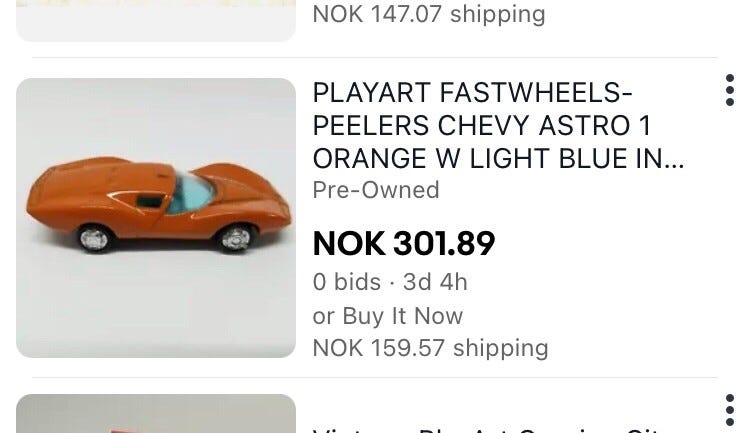The image size is (742, 433).
Task: Open the three-dot menu for the bottom listing
Action: pyautogui.click(x=730, y=410)
